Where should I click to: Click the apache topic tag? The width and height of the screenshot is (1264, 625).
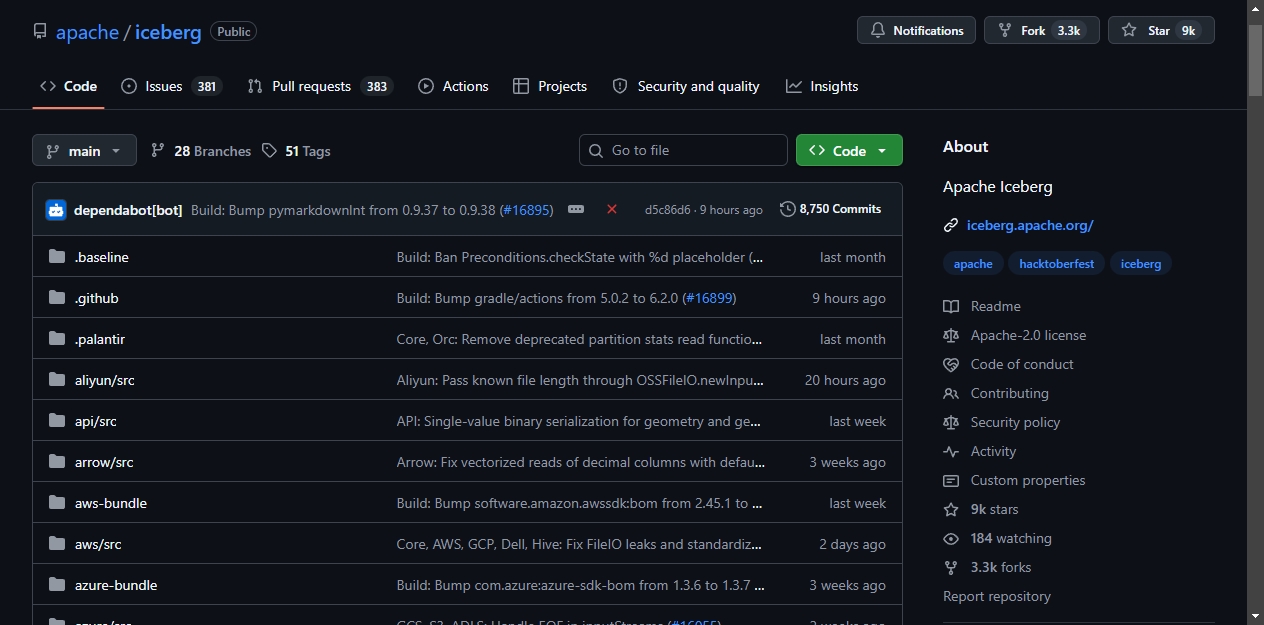click(x=973, y=264)
